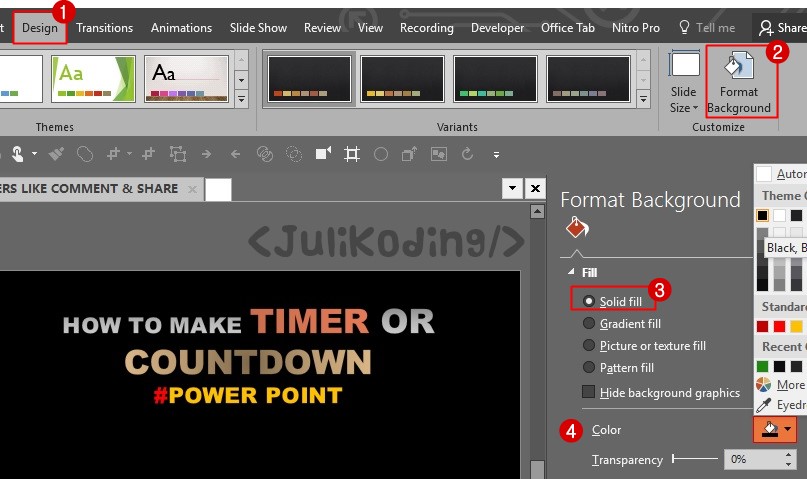807x479 pixels.
Task: Pick the dark red standard color swatch
Action: click(x=762, y=326)
